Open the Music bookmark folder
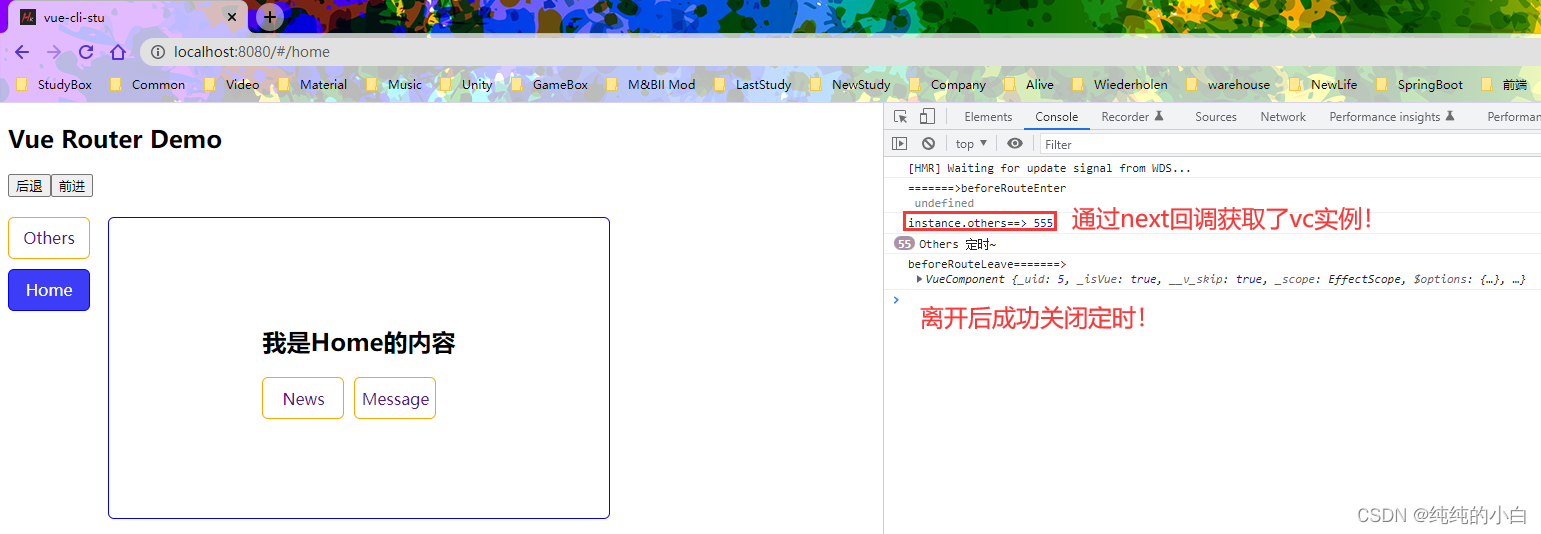Viewport: 1541px width, 534px height. [393, 85]
